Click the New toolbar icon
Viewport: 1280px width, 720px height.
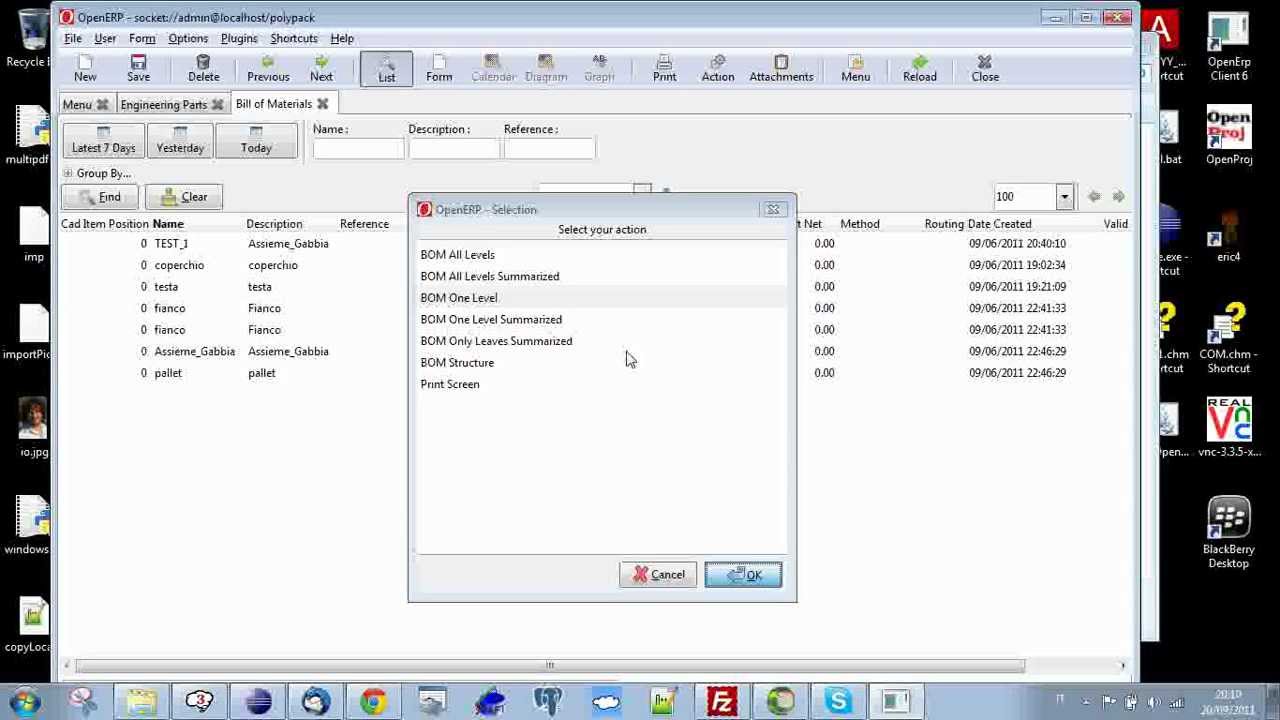[x=85, y=68]
